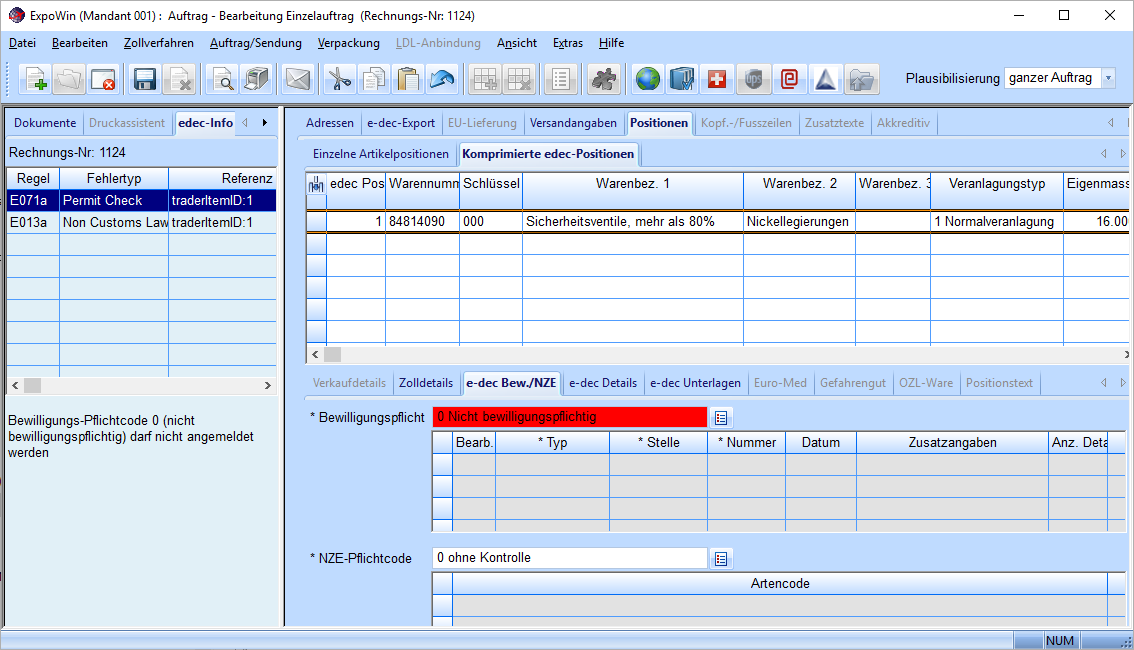Open the Bearbeiten menu
The image size is (1134, 650).
pyautogui.click(x=80, y=43)
